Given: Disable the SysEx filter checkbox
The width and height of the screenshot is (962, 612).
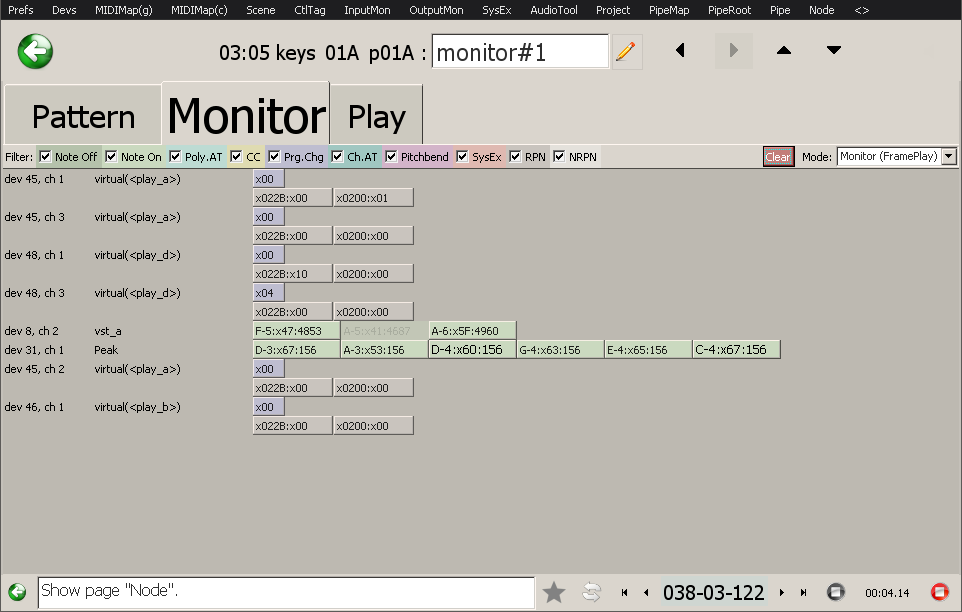Looking at the screenshot, I should (x=462, y=157).
